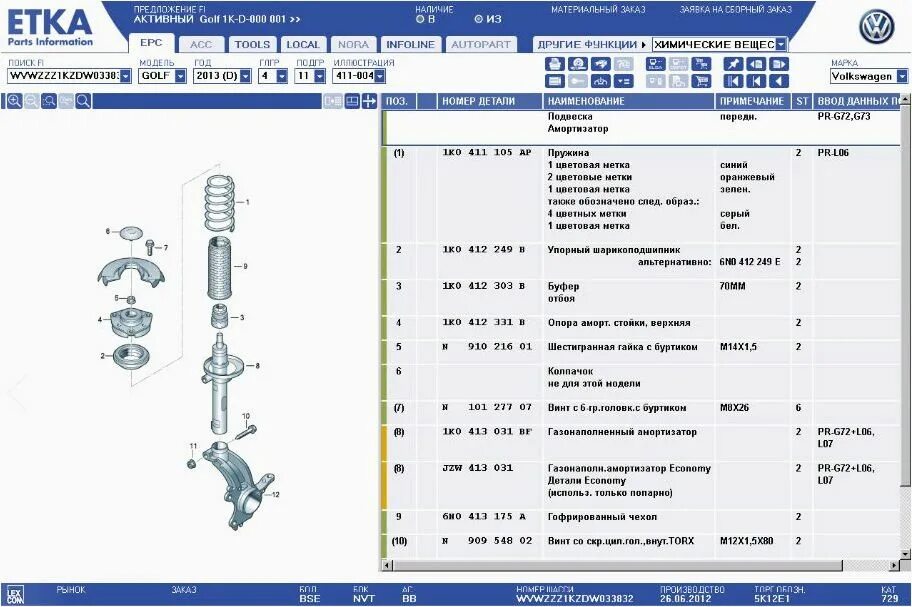The image size is (912, 607).
Task: Select part number N 909 548 02
Action: pyautogui.click(x=487, y=541)
